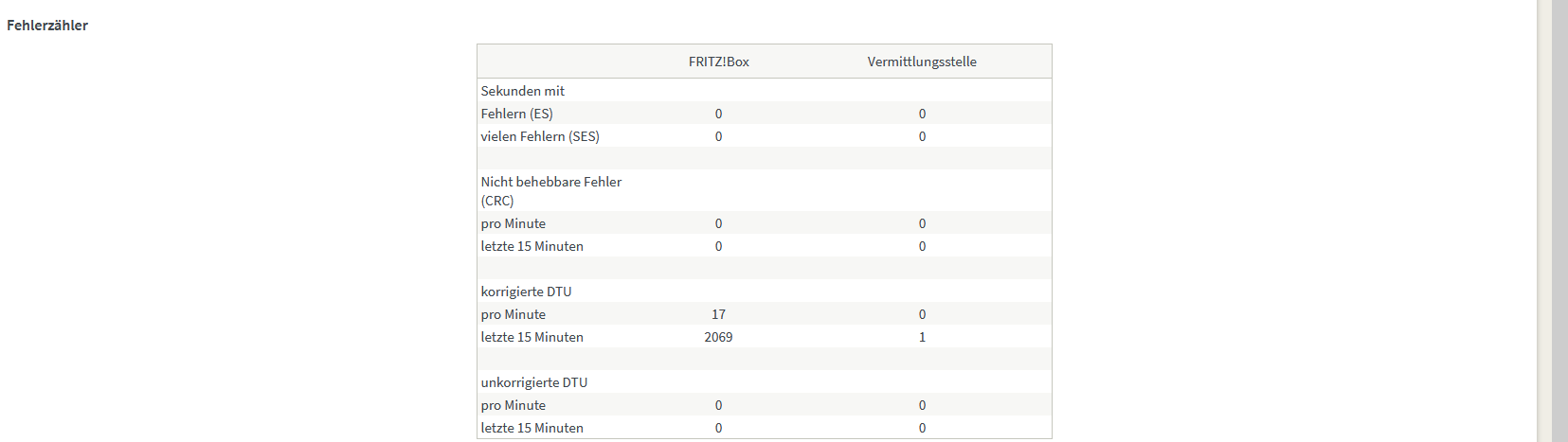Click FRITZ!Box value for Fehlern (ES)
Viewport: 1568px width, 442px height.
tap(718, 114)
